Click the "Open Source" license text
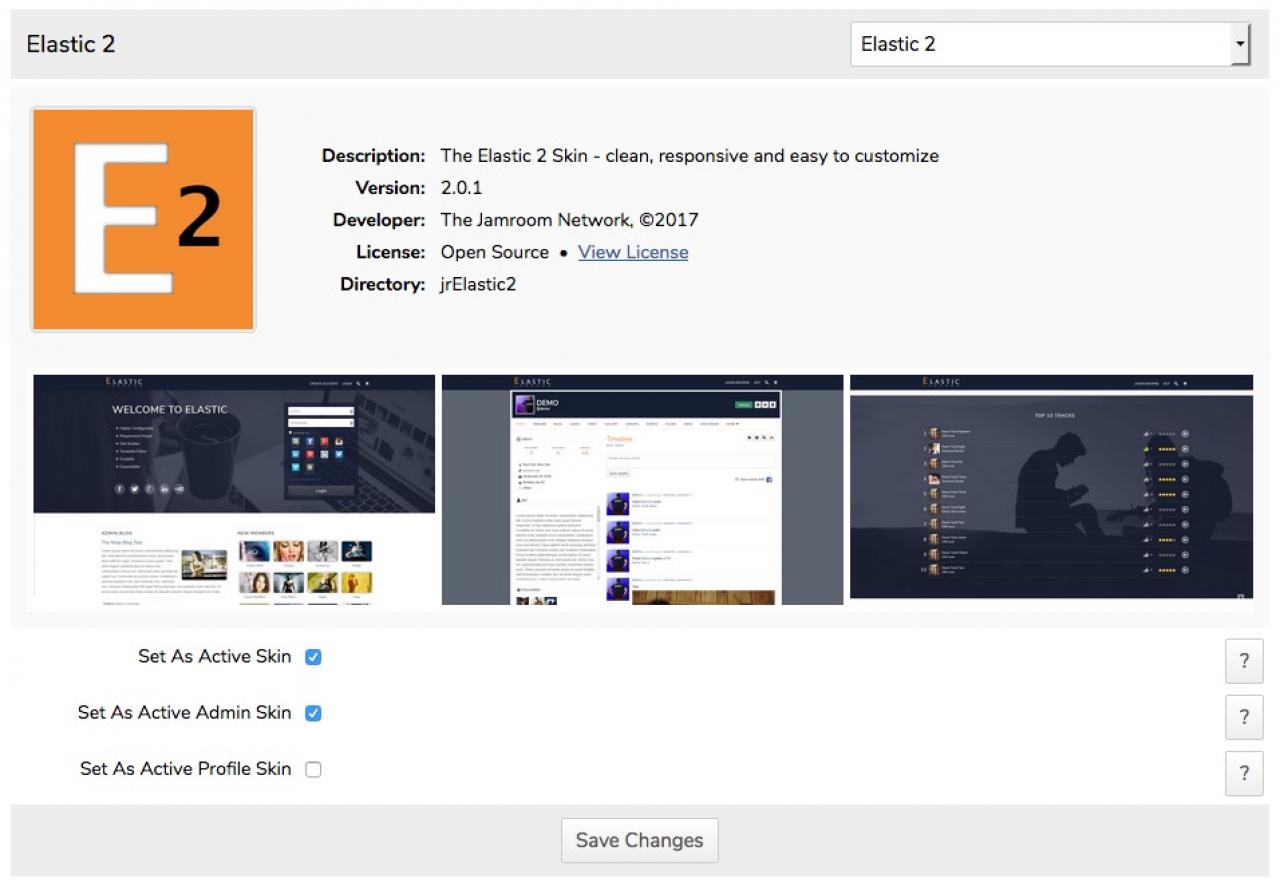Viewport: 1280px width, 886px height. click(495, 252)
